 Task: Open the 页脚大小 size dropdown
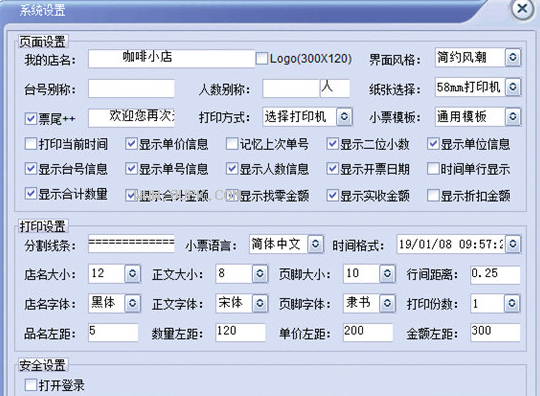click(387, 274)
